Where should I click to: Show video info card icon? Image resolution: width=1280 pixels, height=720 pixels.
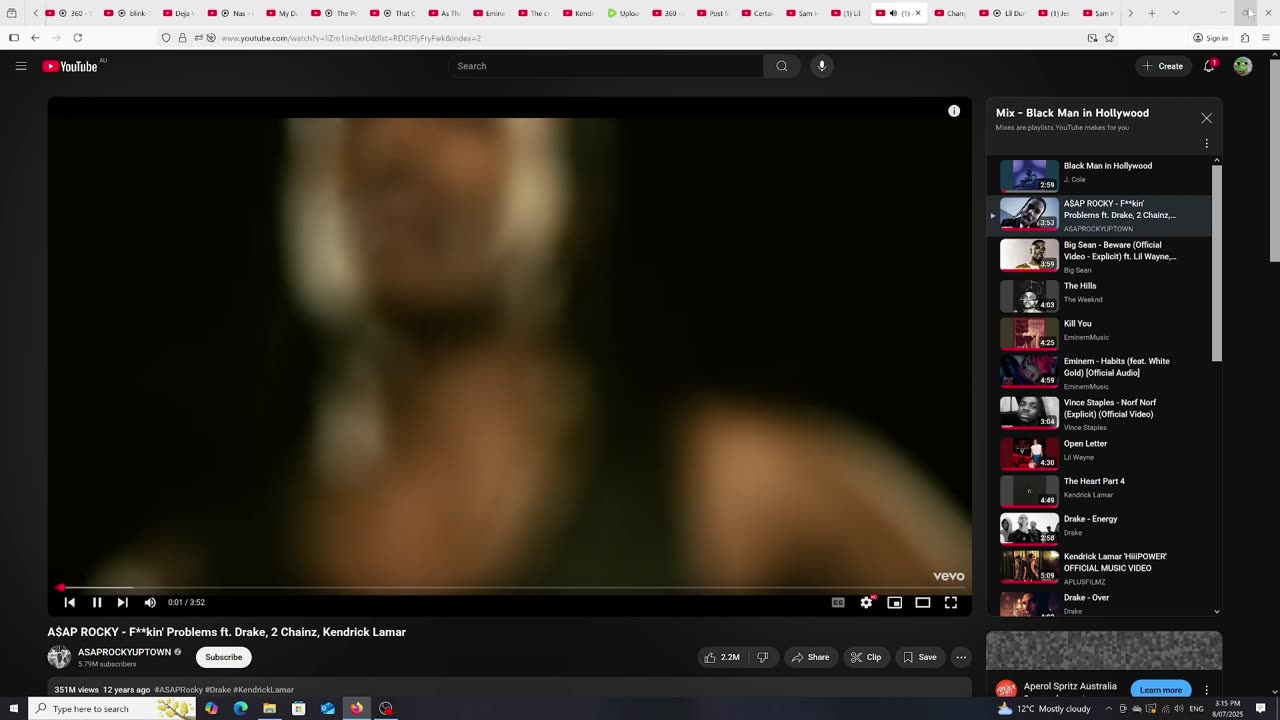coord(954,111)
